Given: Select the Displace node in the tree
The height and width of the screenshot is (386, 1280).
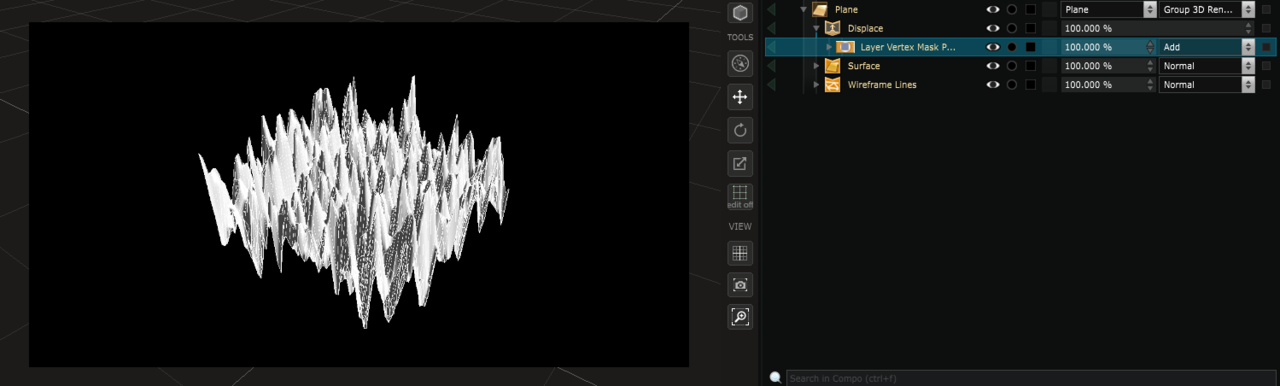Looking at the screenshot, I should point(865,28).
